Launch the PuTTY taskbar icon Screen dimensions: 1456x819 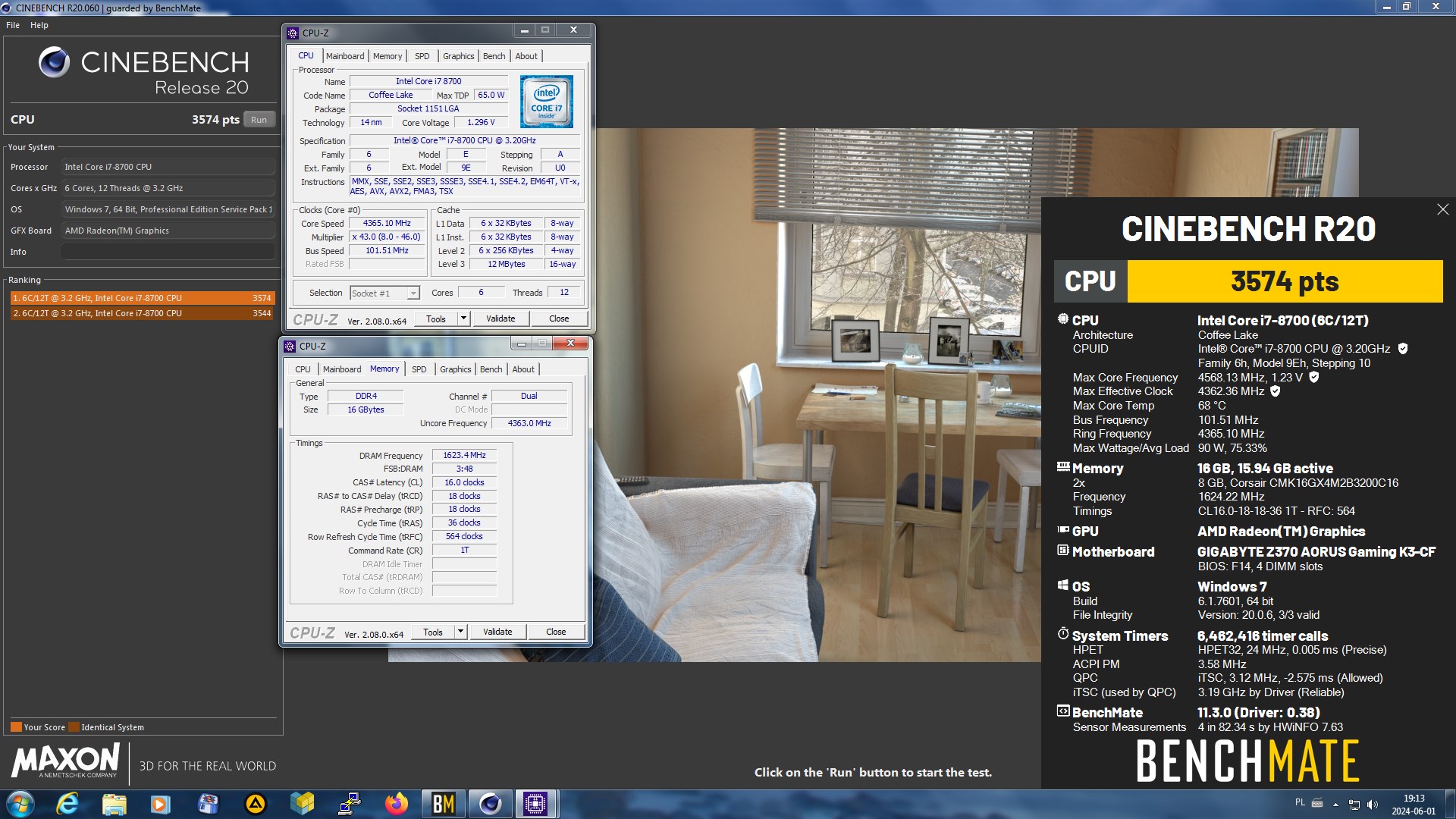click(349, 804)
